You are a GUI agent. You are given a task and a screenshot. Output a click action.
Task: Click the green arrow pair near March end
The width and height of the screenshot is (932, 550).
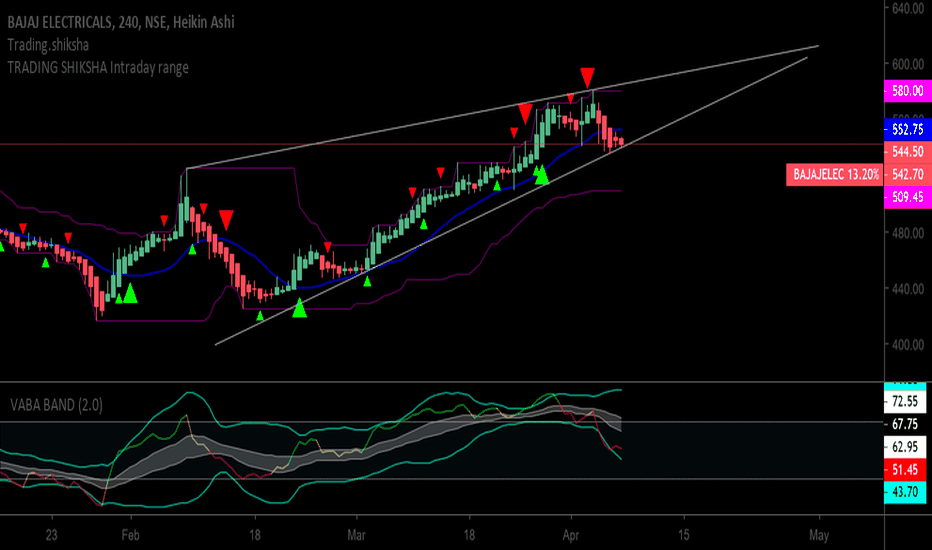click(x=540, y=175)
